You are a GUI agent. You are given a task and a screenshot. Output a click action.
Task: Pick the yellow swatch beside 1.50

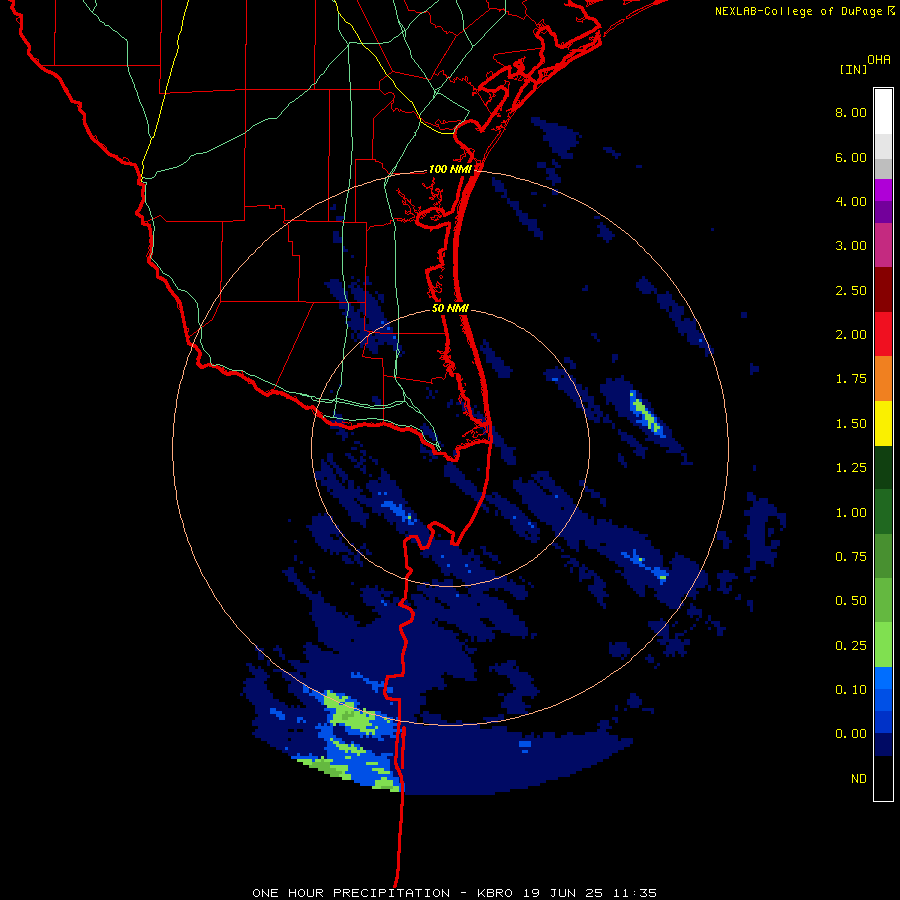[883, 423]
